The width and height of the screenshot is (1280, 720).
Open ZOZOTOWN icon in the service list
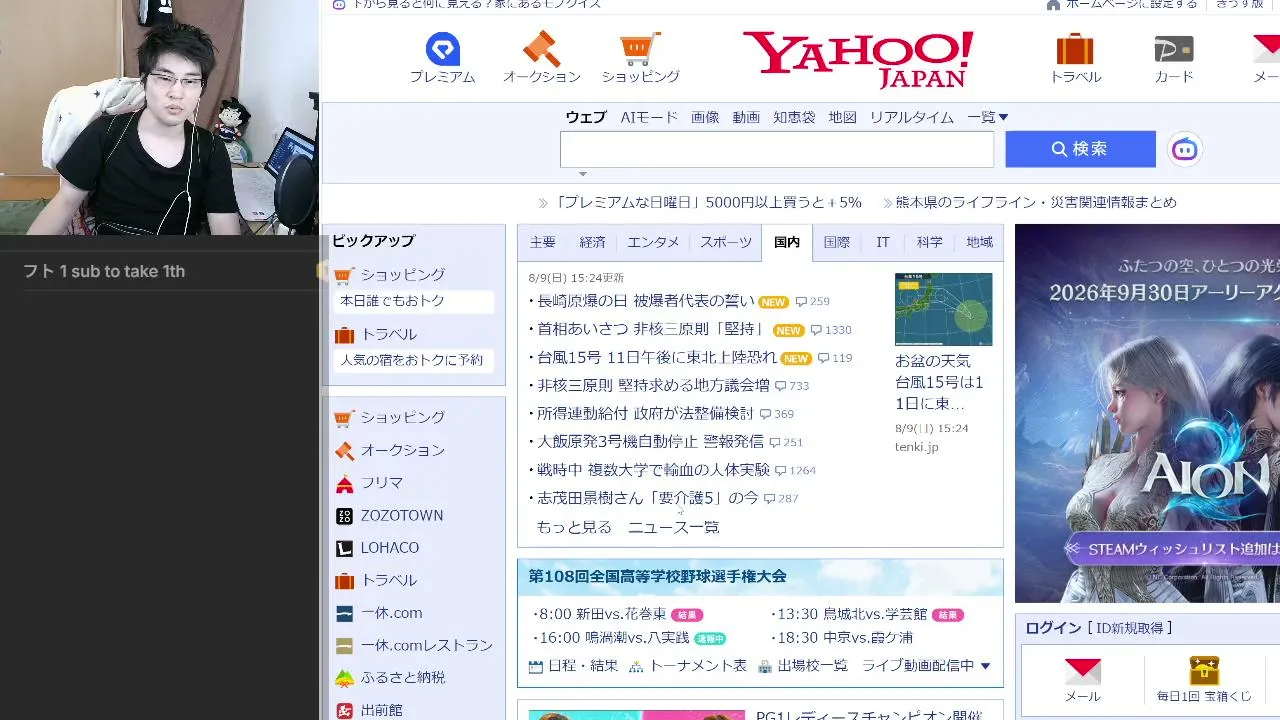[345, 516]
